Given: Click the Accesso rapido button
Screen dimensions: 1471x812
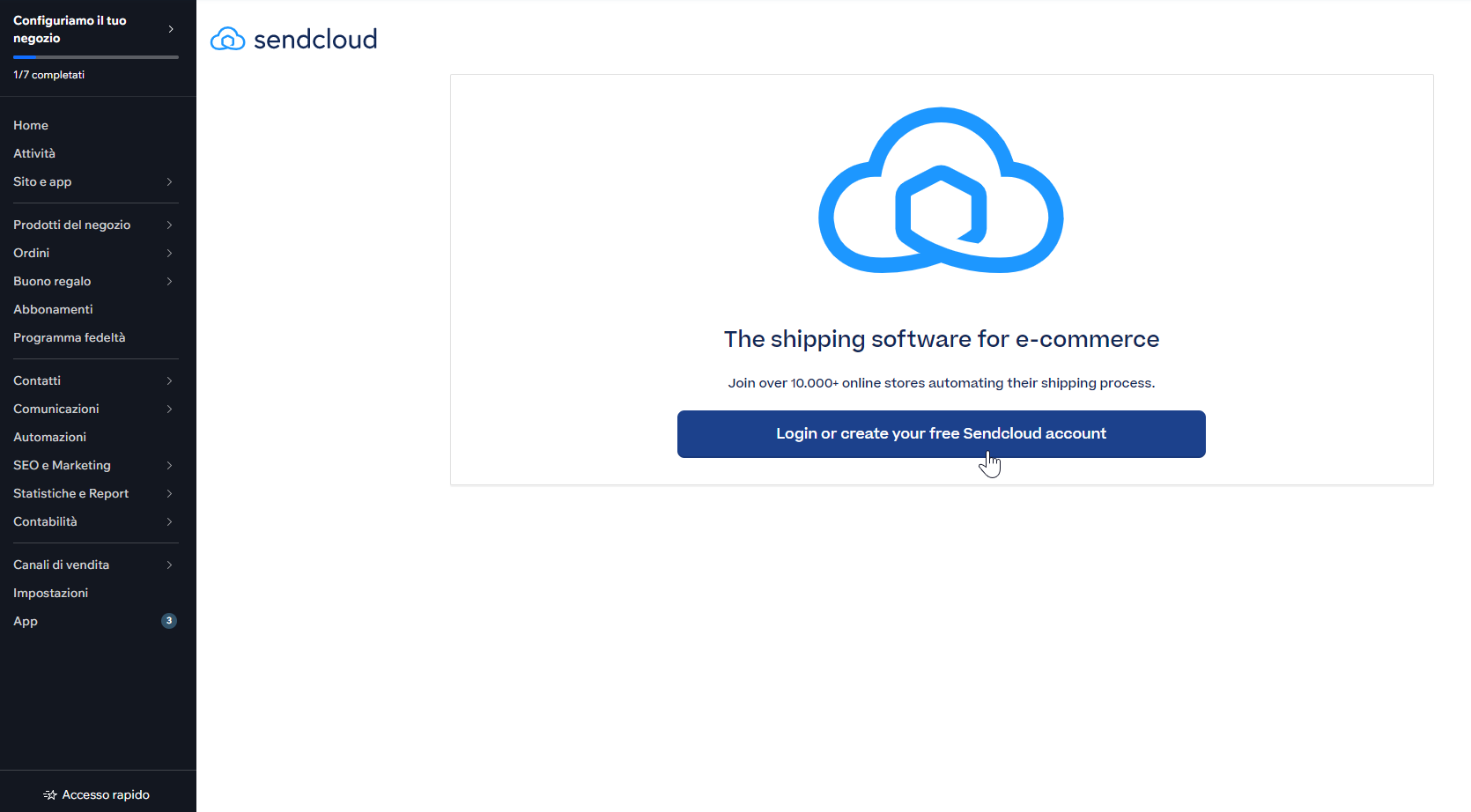Looking at the screenshot, I should pos(97,794).
